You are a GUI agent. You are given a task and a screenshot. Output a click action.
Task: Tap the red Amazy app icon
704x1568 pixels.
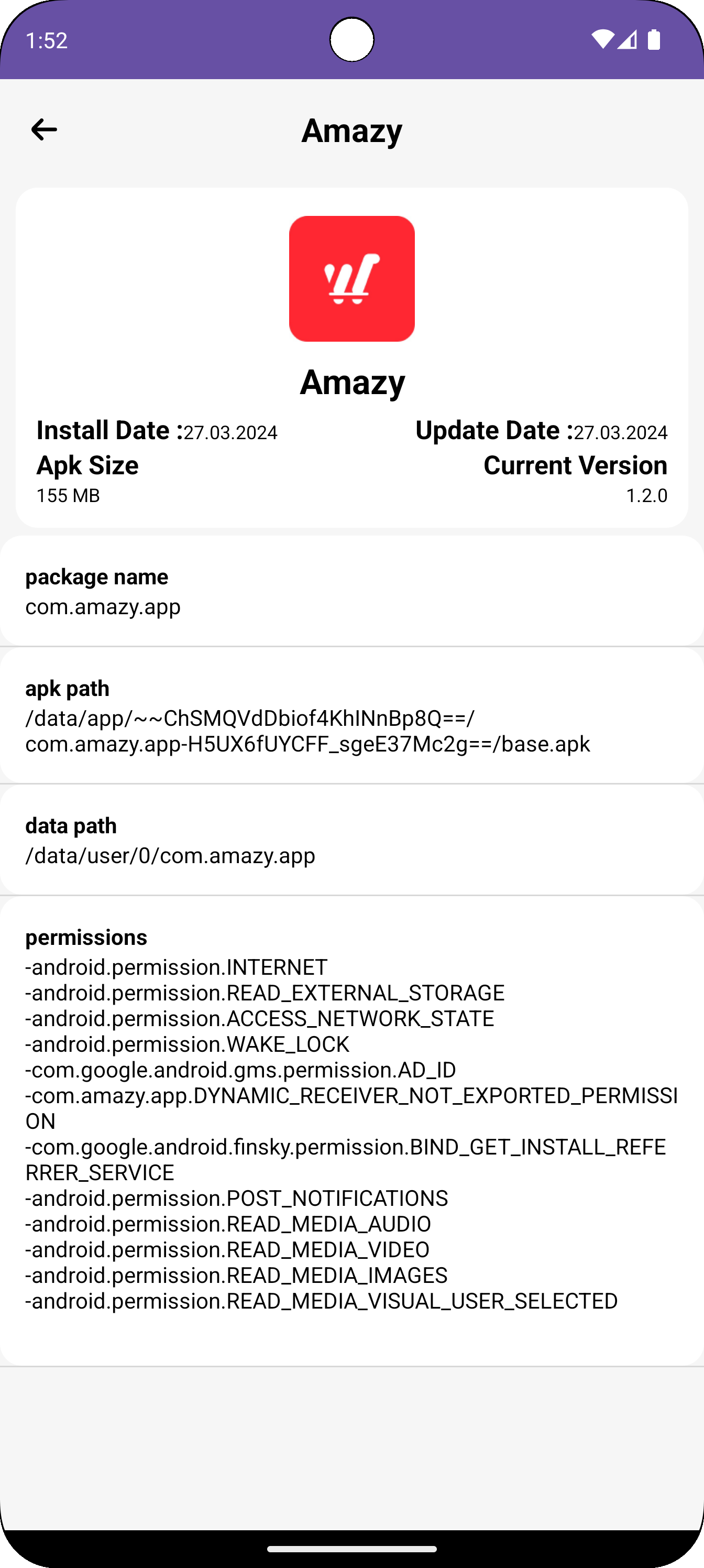[351, 279]
